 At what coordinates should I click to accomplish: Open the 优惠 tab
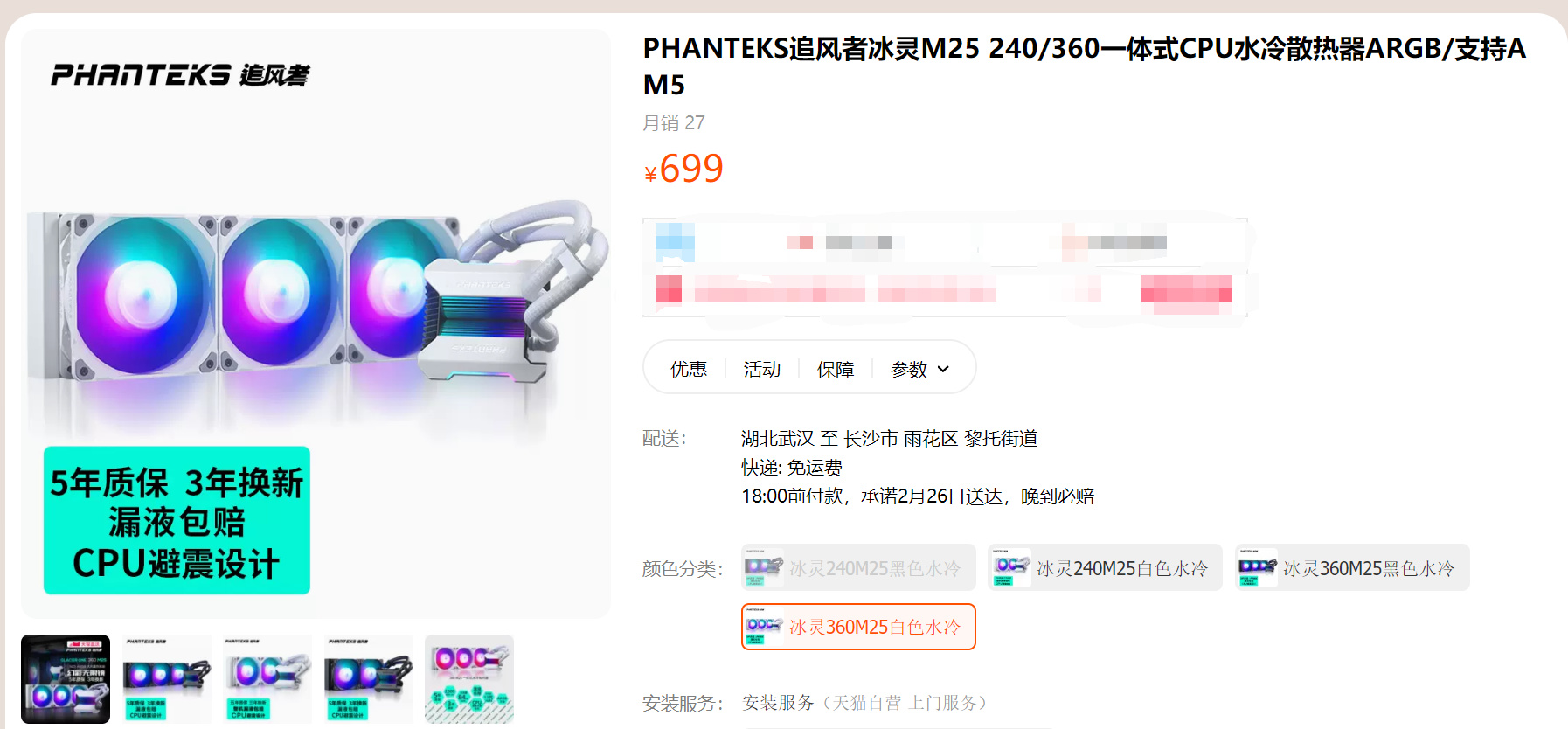click(x=689, y=369)
